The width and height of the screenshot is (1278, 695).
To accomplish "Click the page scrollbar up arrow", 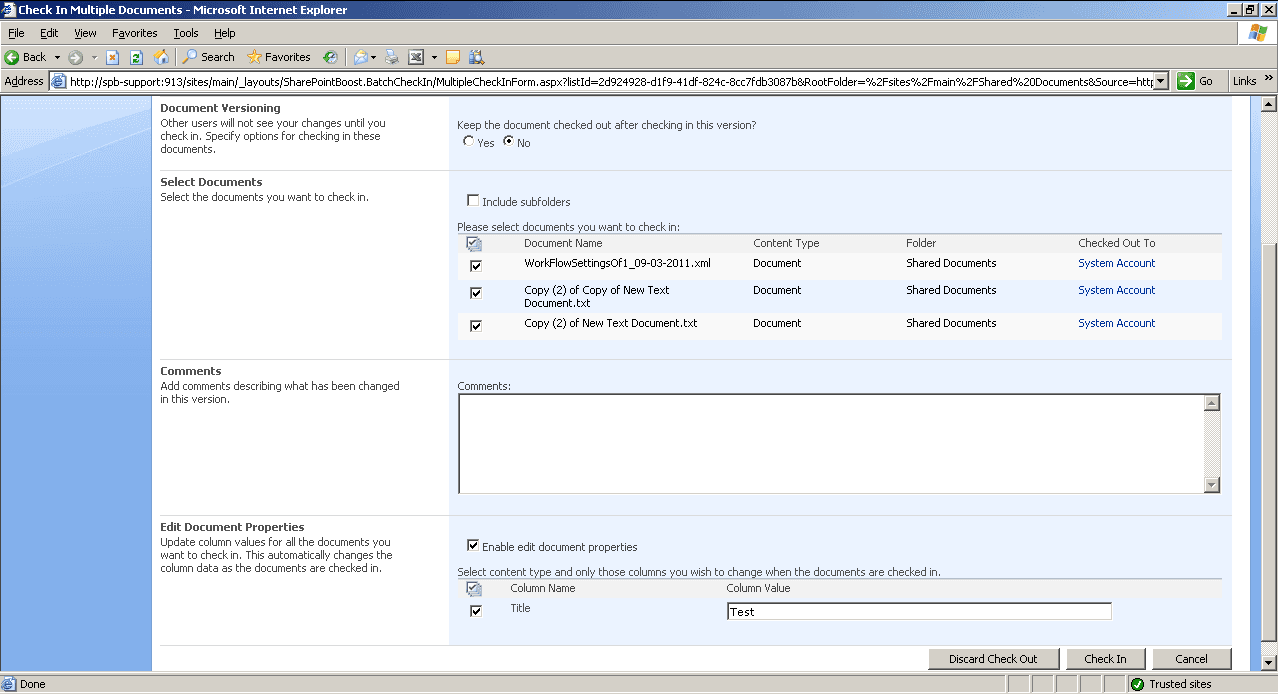I will (x=1269, y=104).
